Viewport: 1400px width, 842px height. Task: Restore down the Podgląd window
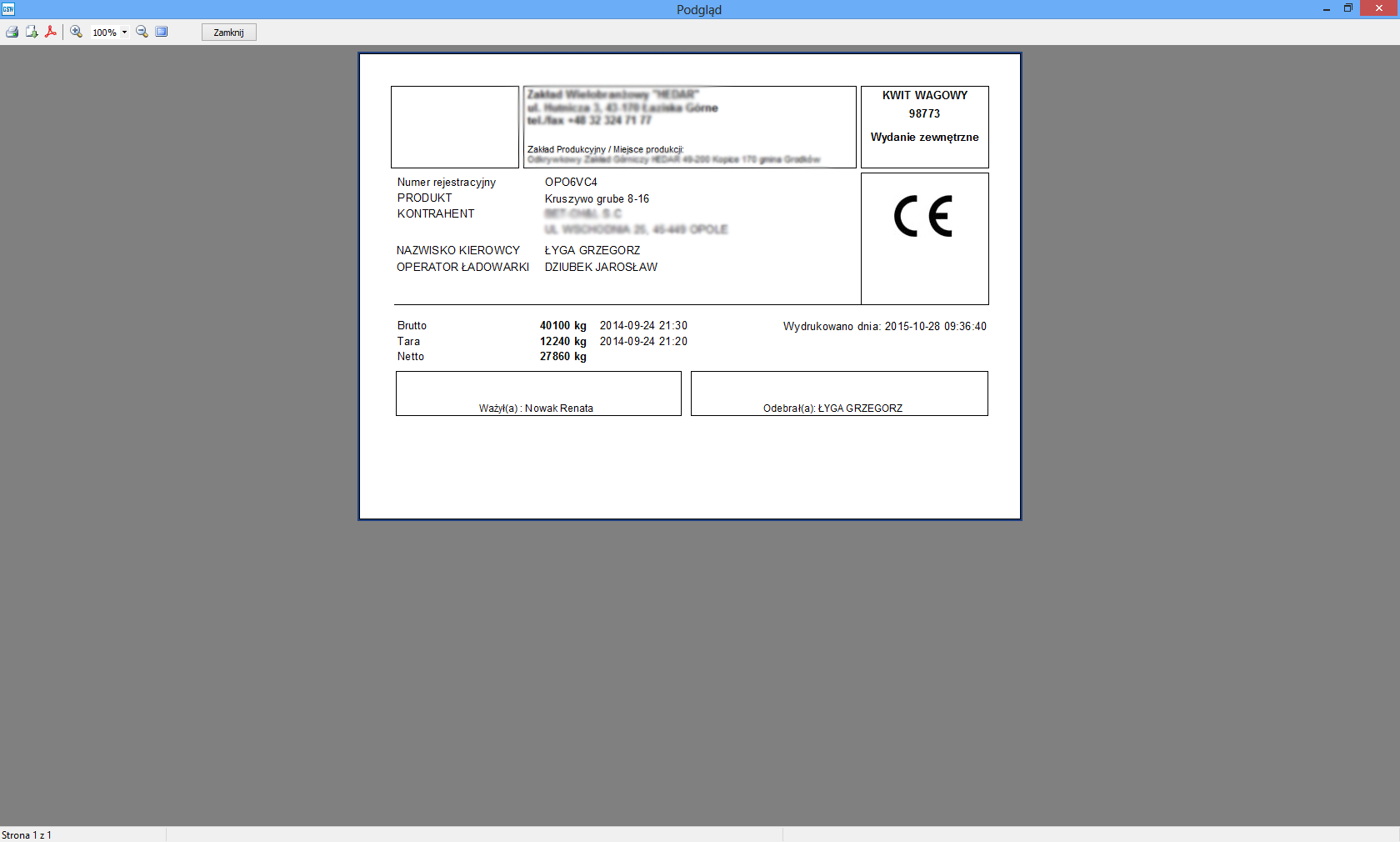click(x=1348, y=8)
